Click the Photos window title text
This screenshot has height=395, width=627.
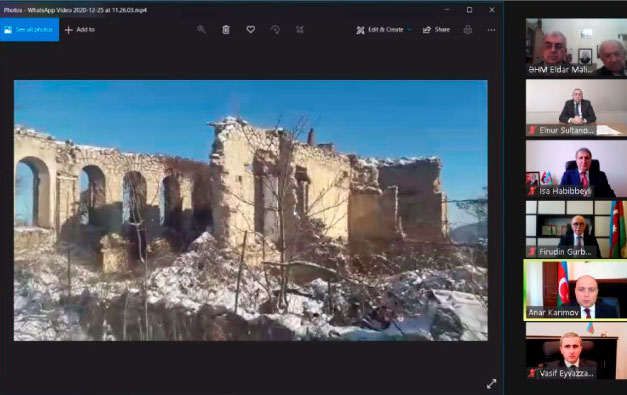point(75,10)
